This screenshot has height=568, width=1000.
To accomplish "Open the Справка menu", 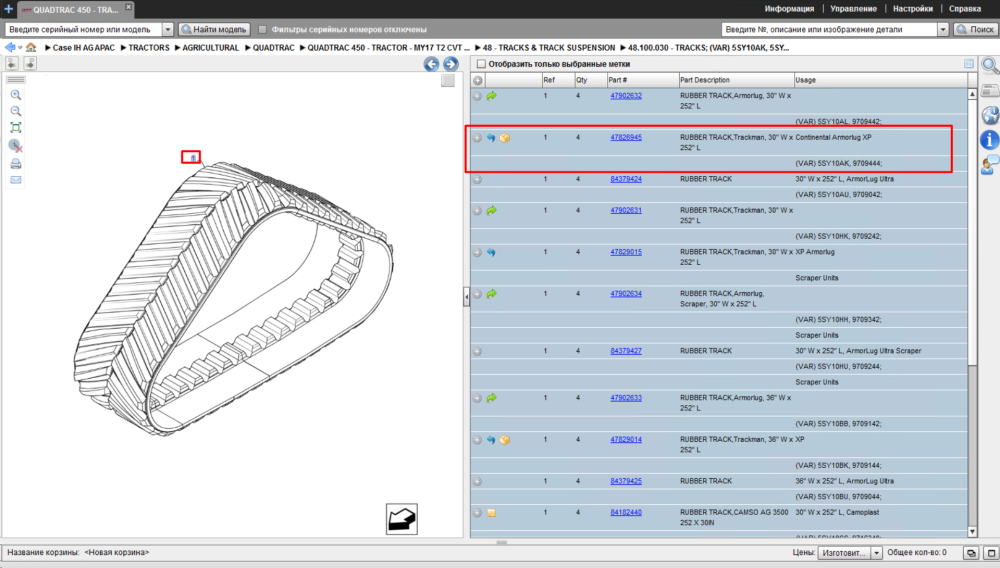I will [965, 9].
